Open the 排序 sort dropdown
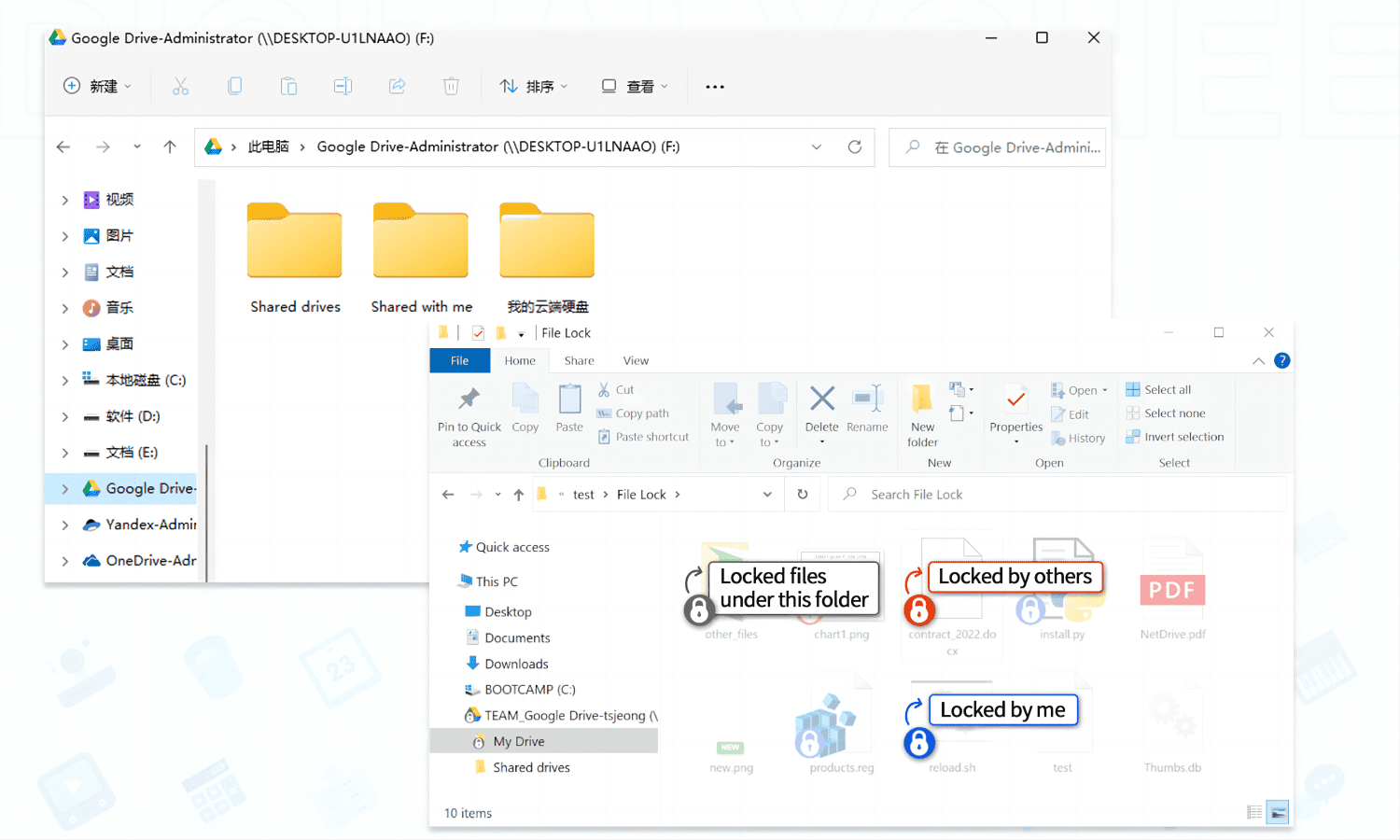Screen dimensions: 1400x840 [x=534, y=86]
